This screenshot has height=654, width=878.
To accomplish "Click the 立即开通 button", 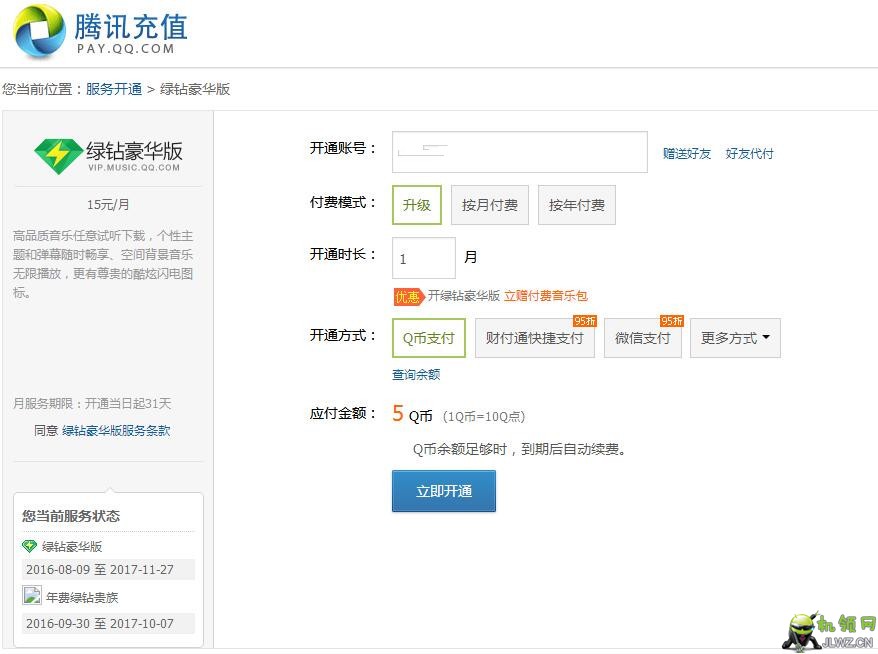I will 443,491.
